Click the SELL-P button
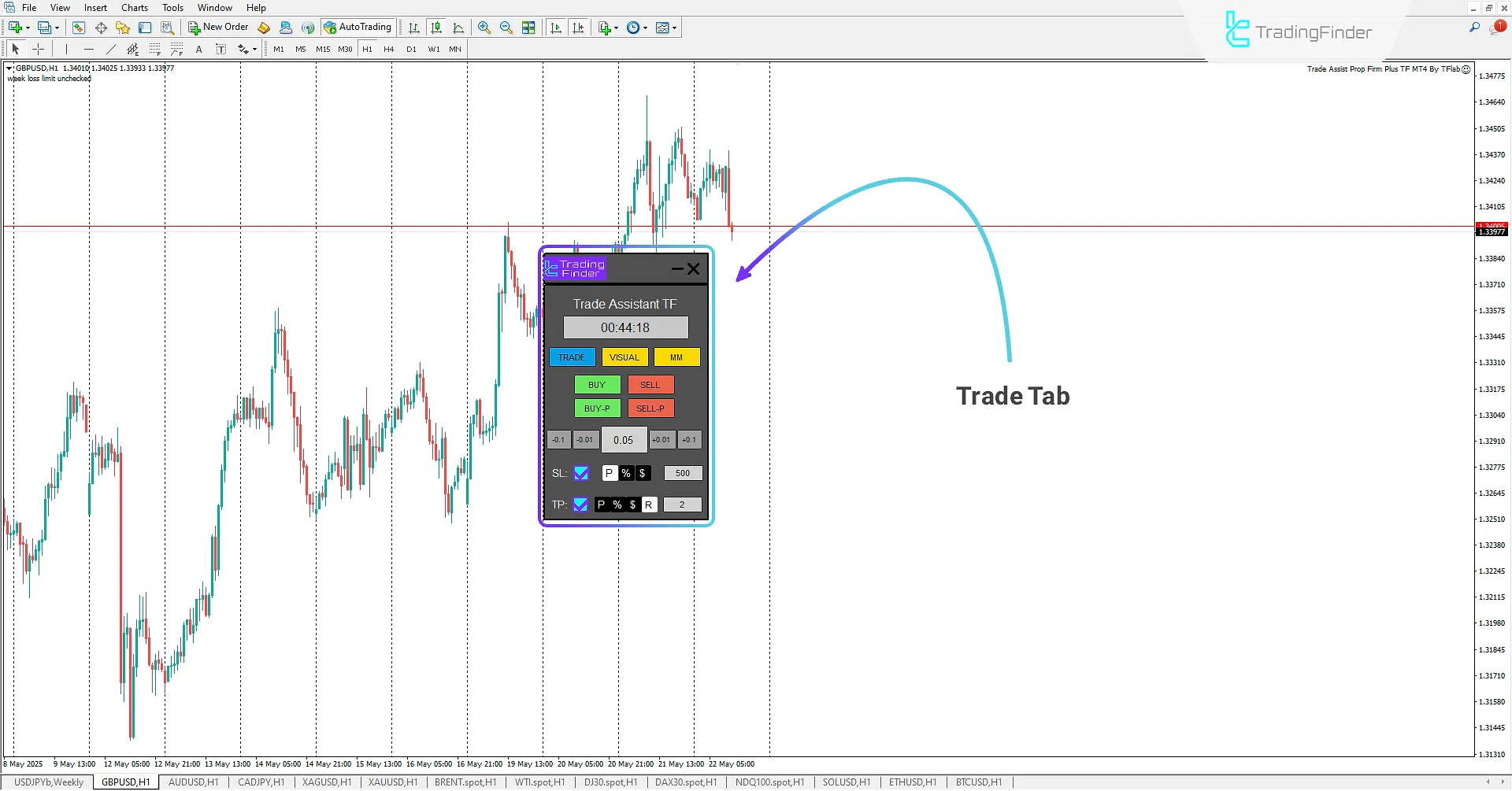 pyautogui.click(x=650, y=408)
